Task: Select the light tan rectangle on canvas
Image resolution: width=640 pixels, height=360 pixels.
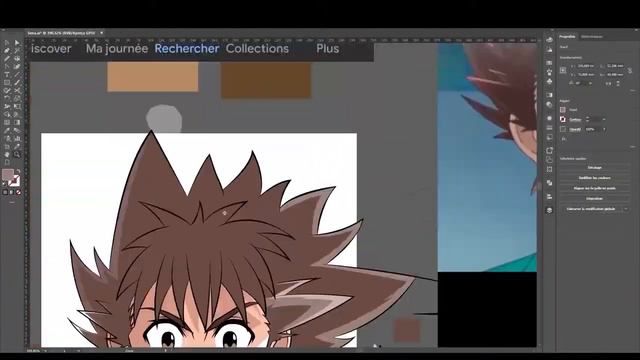Action: tap(153, 77)
